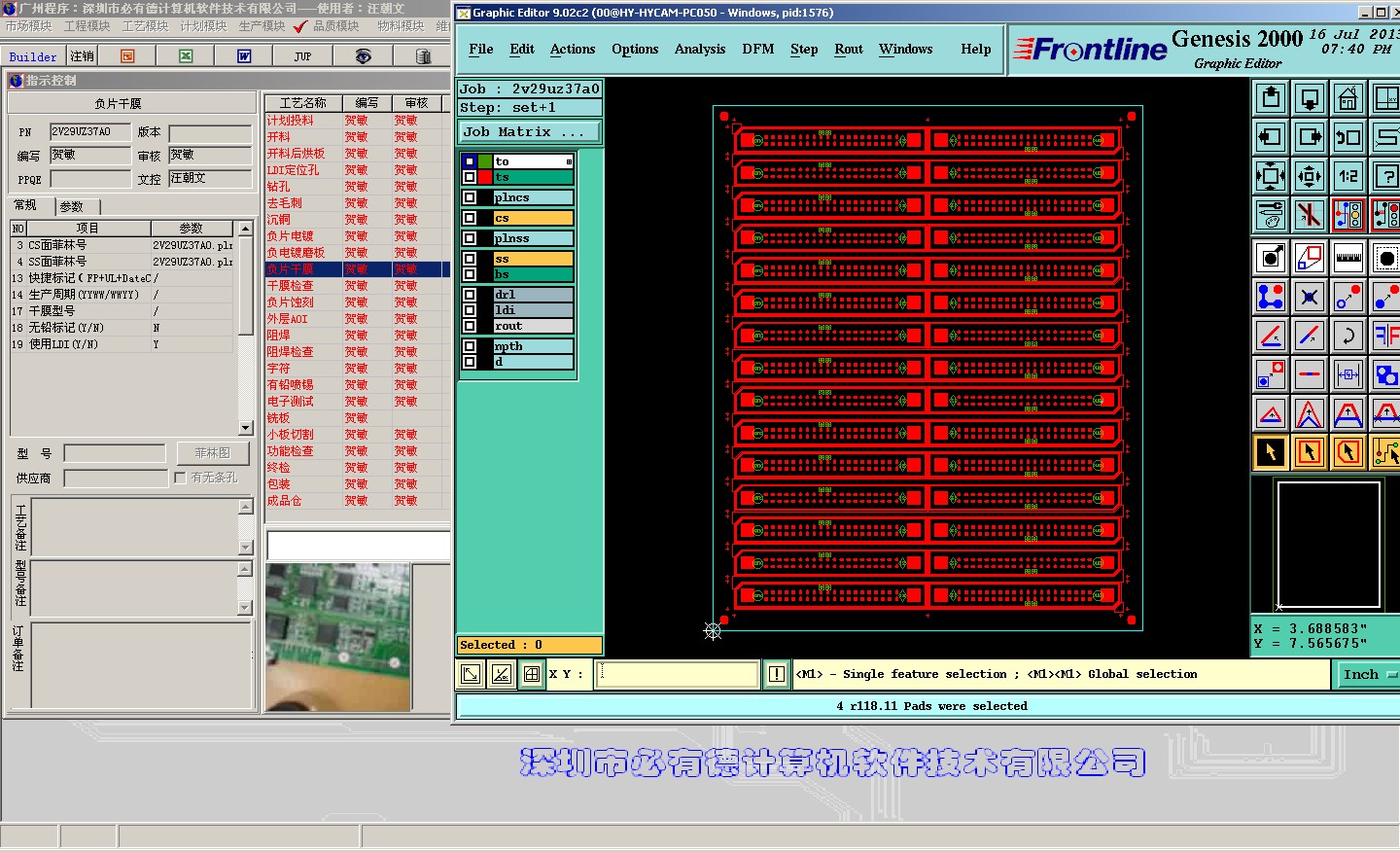
Task: Select layer name bs in layer list
Action: pos(533,274)
